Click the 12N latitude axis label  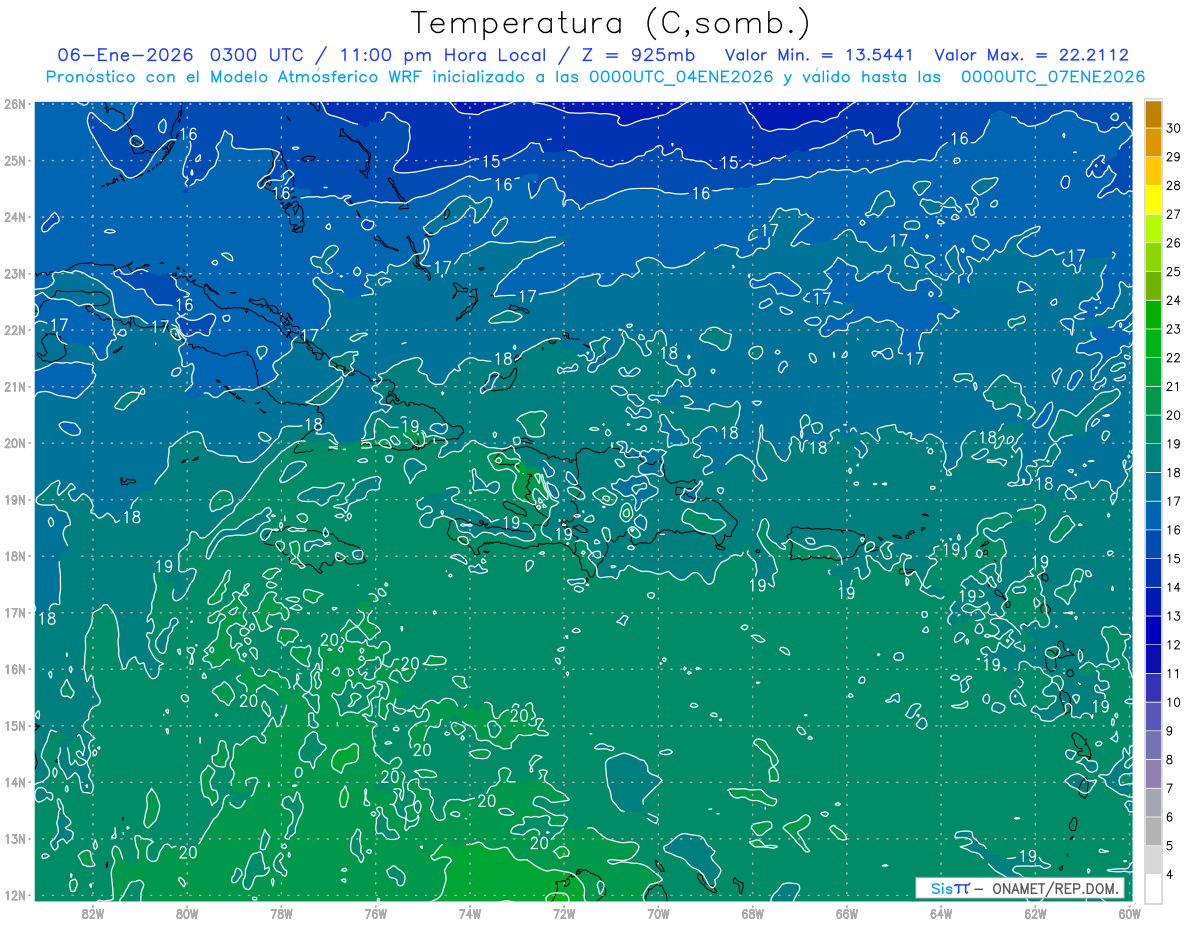click(x=14, y=895)
